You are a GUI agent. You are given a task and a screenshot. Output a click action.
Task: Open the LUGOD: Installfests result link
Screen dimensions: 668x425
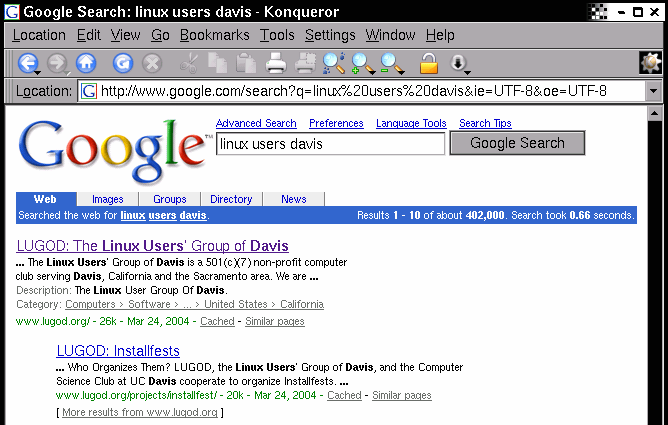pos(118,351)
